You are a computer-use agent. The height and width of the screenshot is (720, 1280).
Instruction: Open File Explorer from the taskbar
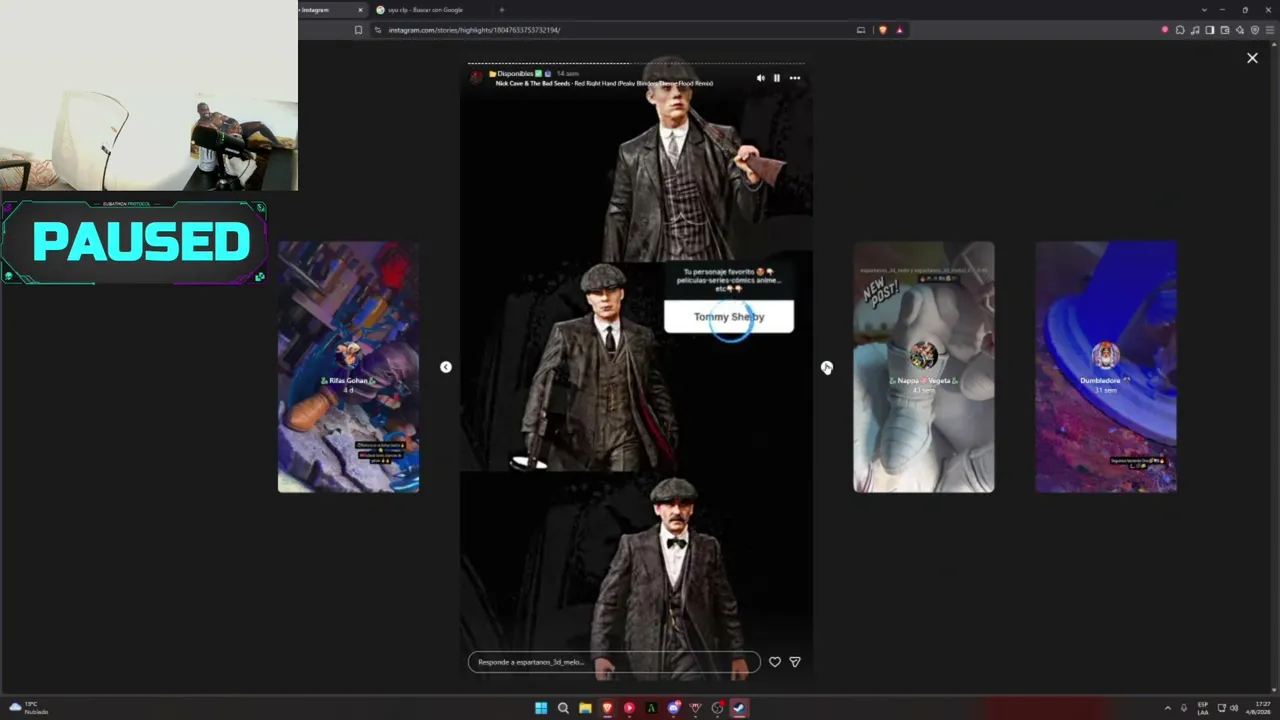pos(585,708)
